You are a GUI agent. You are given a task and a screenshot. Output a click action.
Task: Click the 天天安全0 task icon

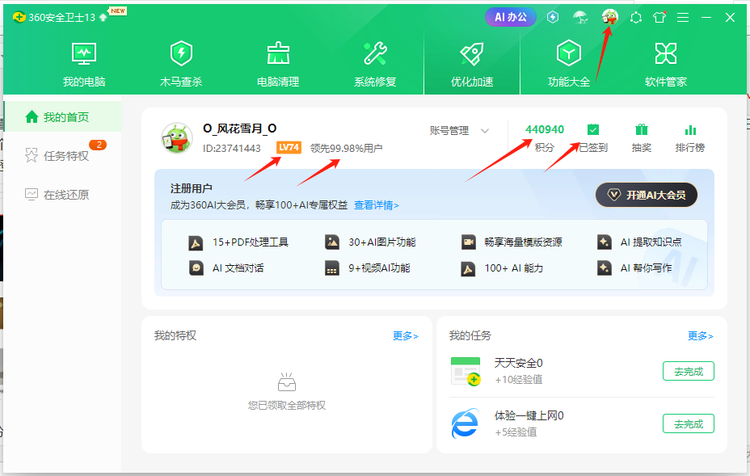465,371
